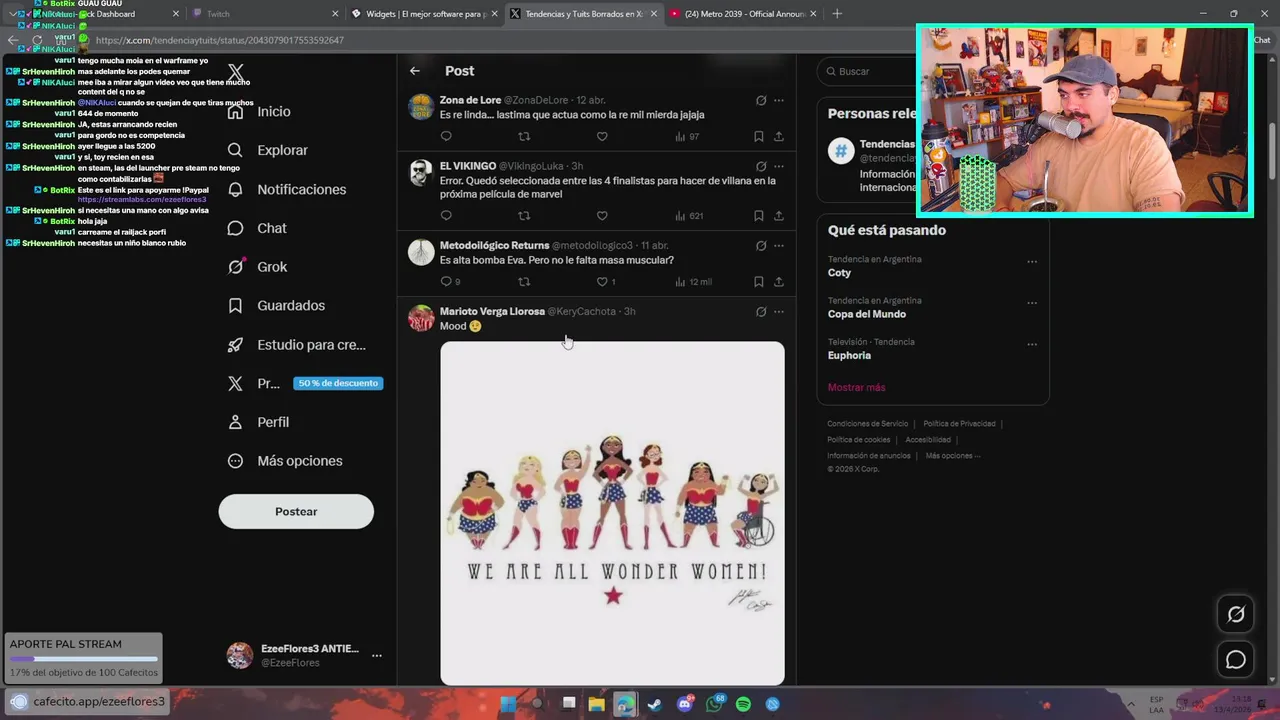Share EL VIKINGO's tweet
This screenshot has width=1280, height=720.
[779, 215]
